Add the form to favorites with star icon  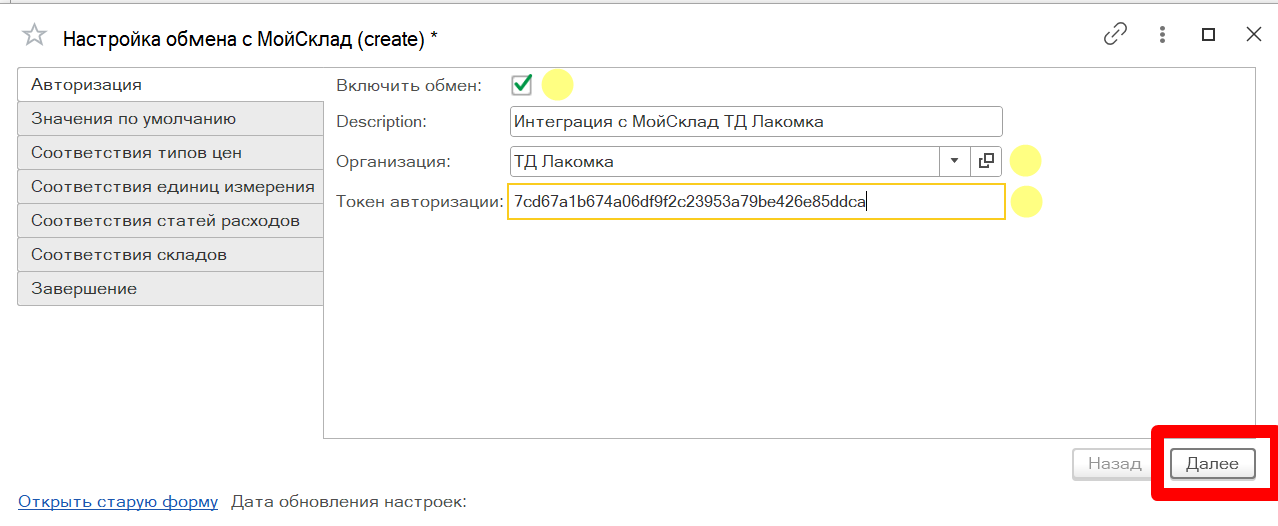(34, 37)
